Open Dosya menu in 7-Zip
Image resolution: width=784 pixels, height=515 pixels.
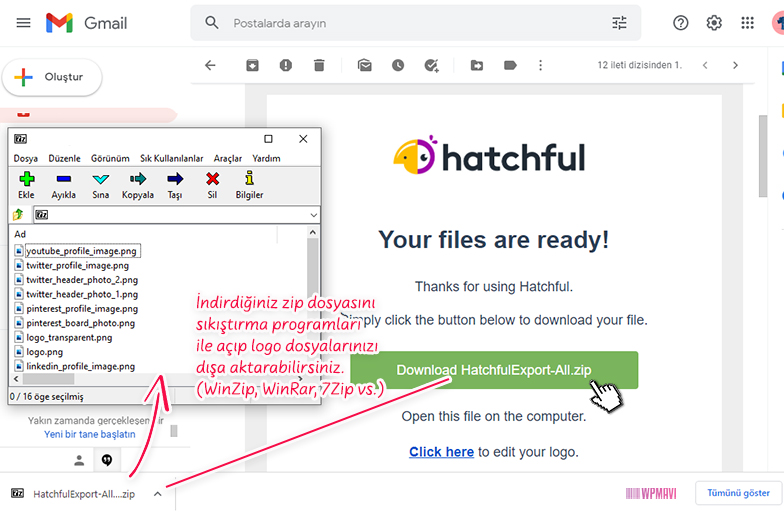click(x=26, y=158)
